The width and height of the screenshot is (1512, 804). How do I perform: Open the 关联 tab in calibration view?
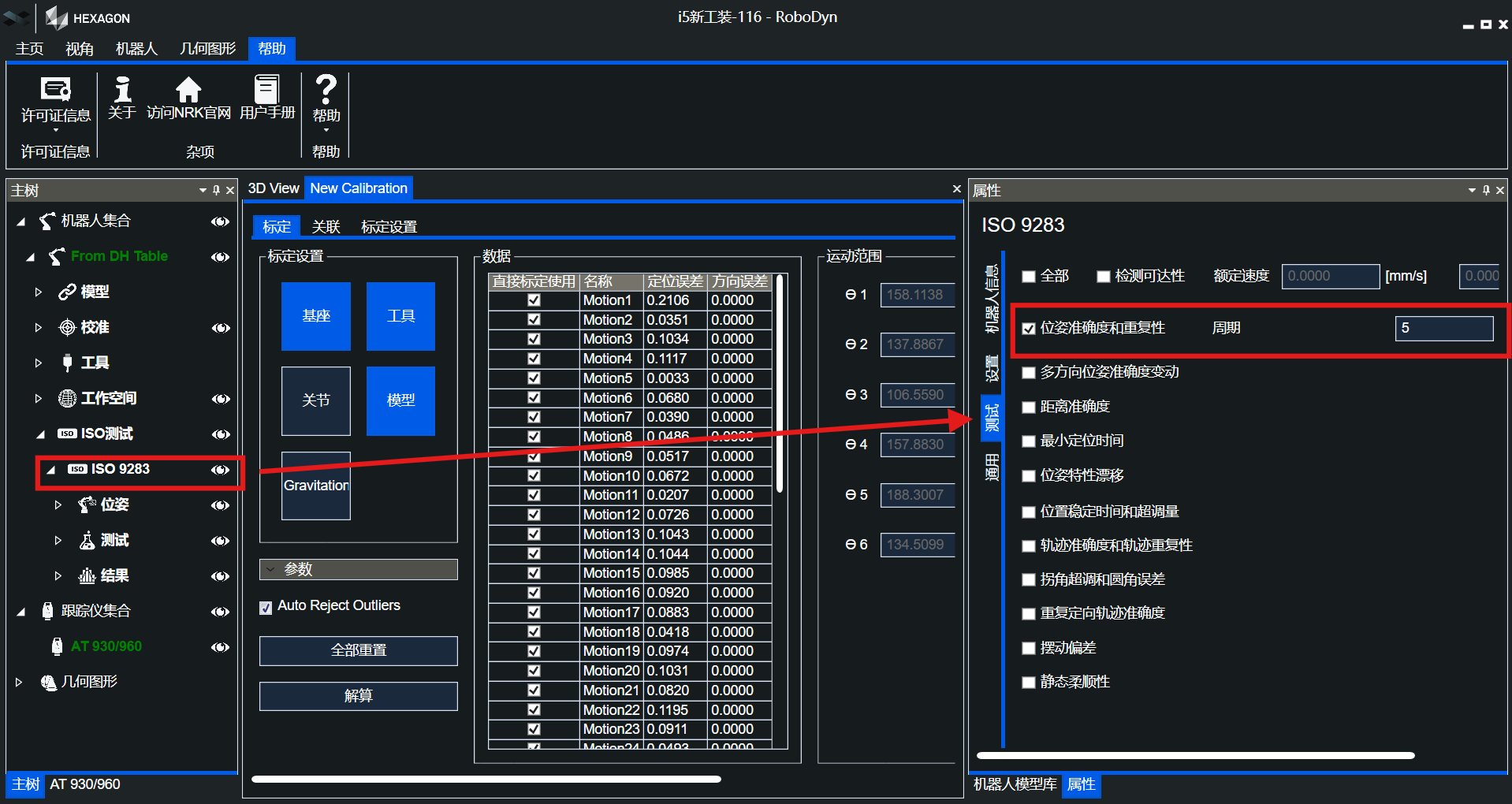326,226
